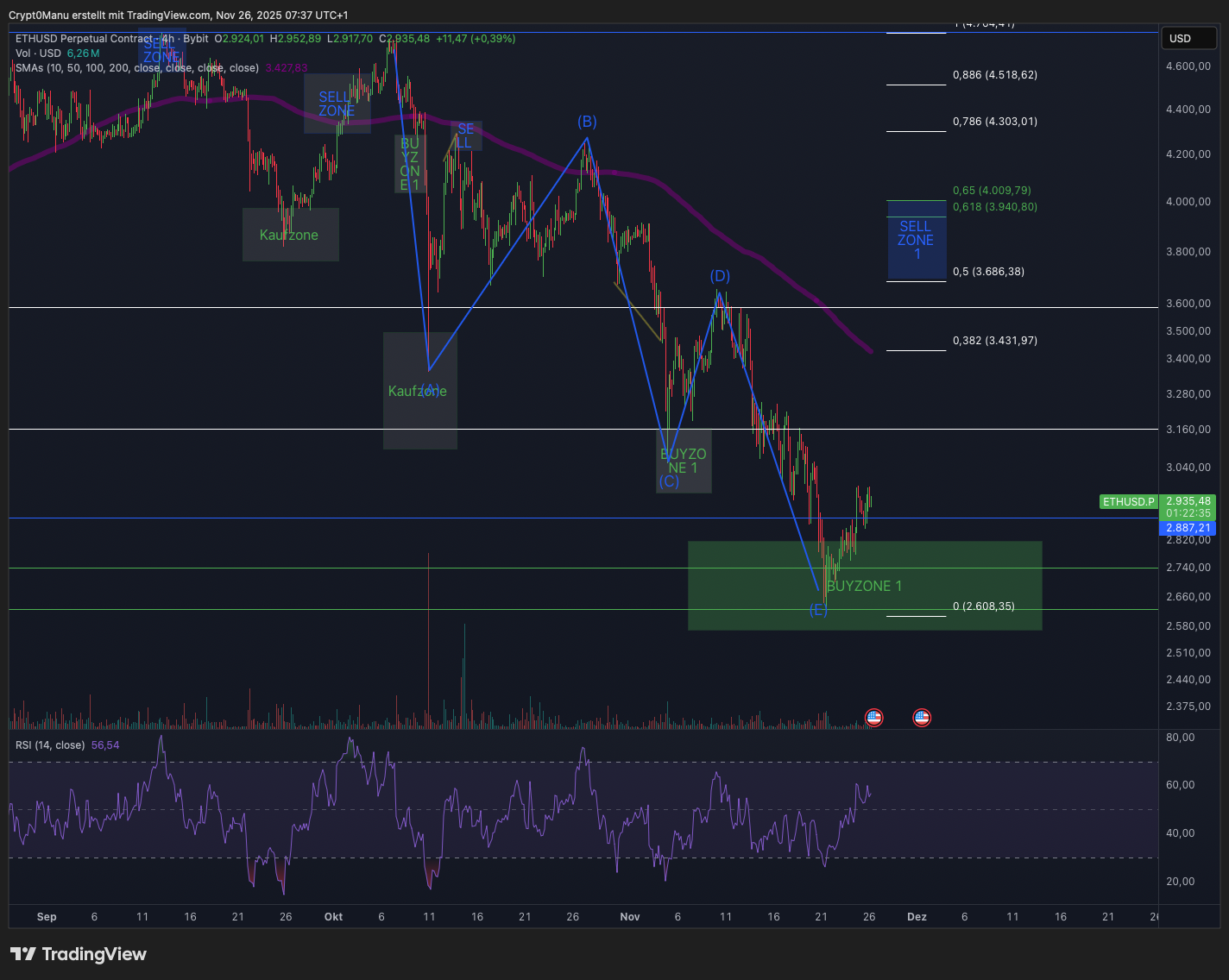Open the SMAs indicator legend entry
Screen dimensions: 1229x980
(136, 68)
